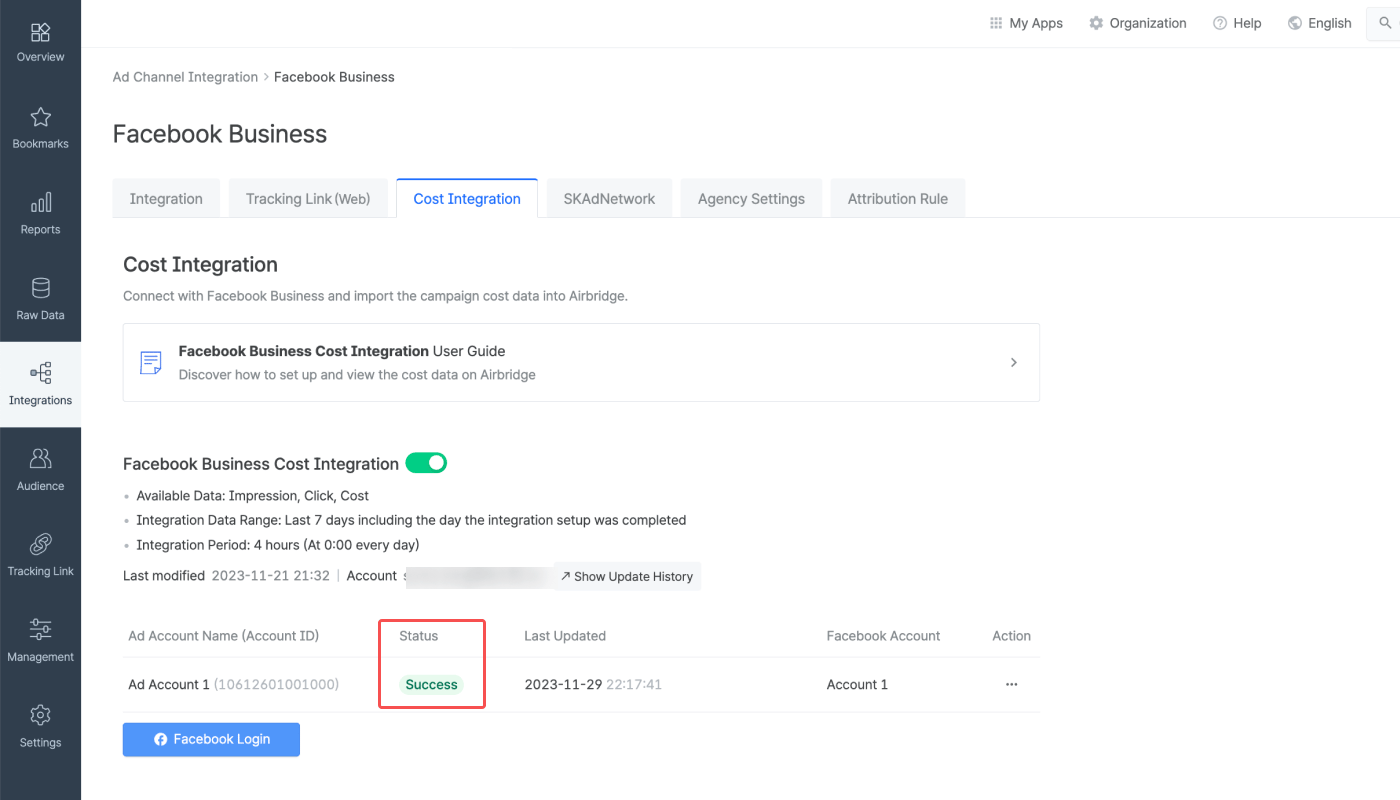Click the Facebook logo on login button
1400x800 pixels.
point(160,739)
